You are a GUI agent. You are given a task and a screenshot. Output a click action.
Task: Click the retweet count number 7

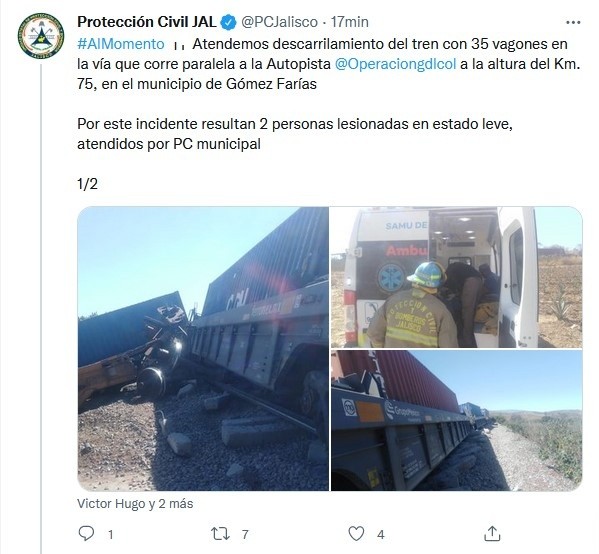tap(245, 534)
